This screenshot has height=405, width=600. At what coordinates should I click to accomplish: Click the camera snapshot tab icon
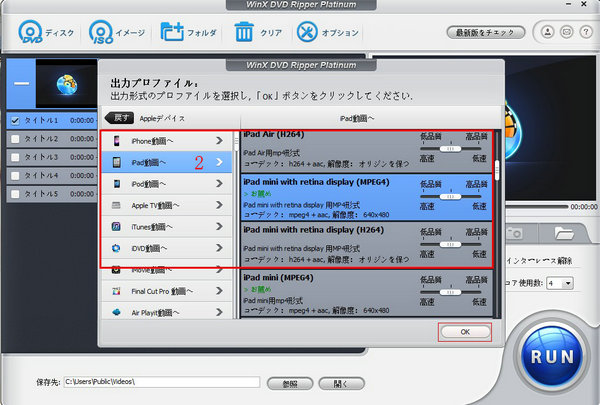point(514,233)
